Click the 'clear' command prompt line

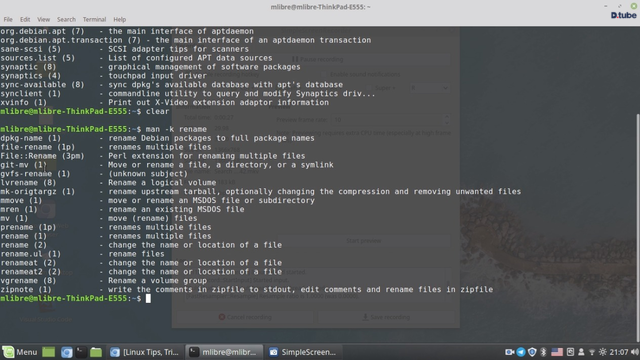pos(84,111)
